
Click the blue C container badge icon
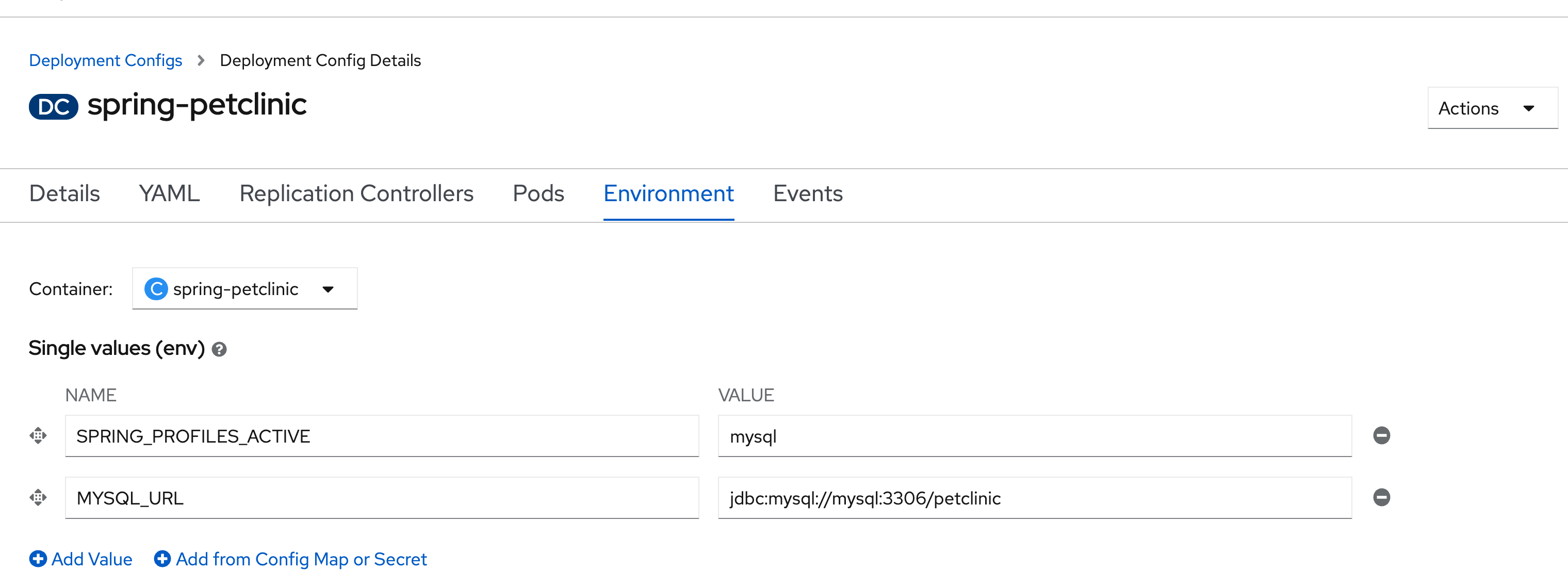coord(156,289)
